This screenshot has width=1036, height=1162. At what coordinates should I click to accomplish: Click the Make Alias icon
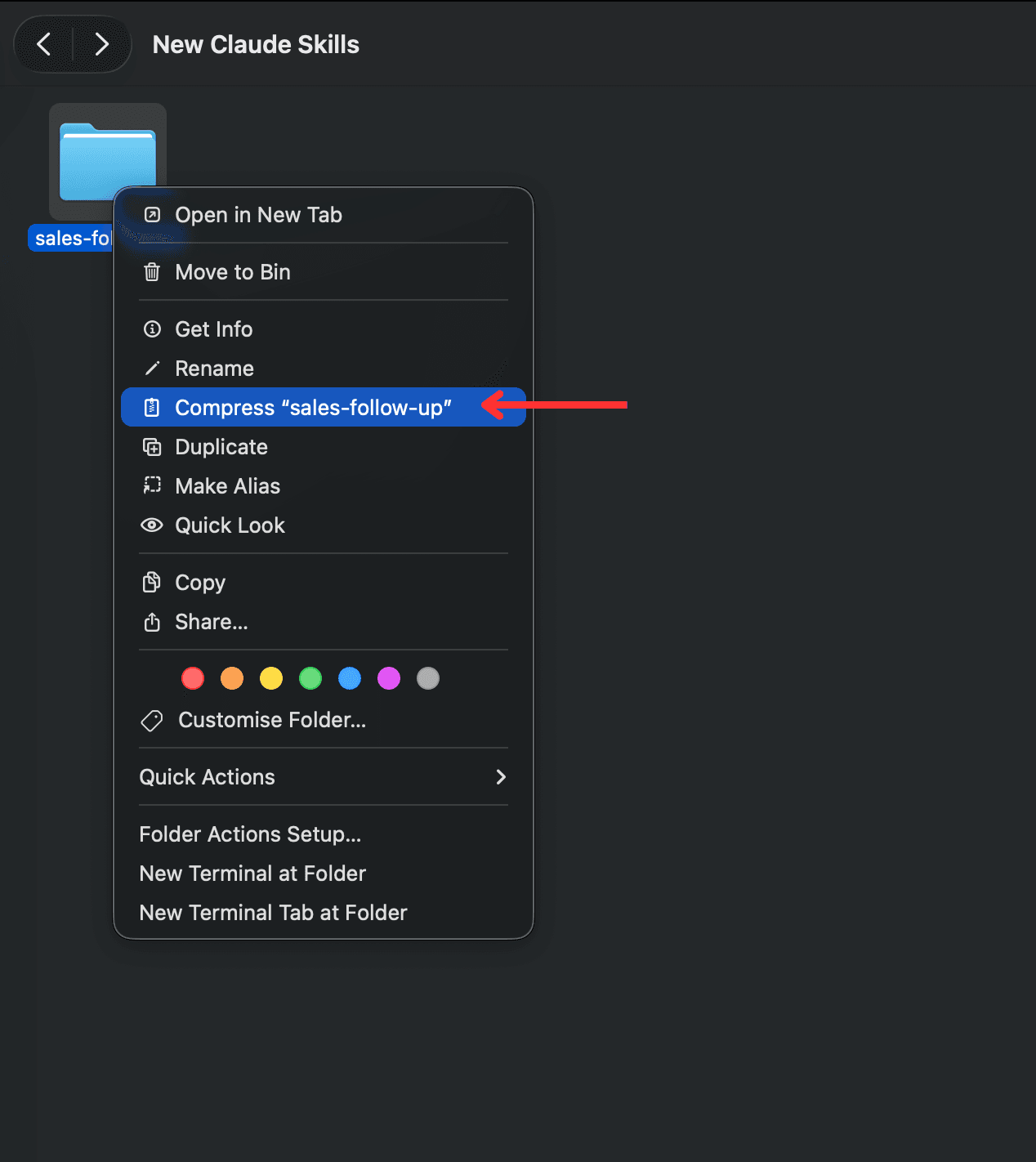click(x=152, y=486)
